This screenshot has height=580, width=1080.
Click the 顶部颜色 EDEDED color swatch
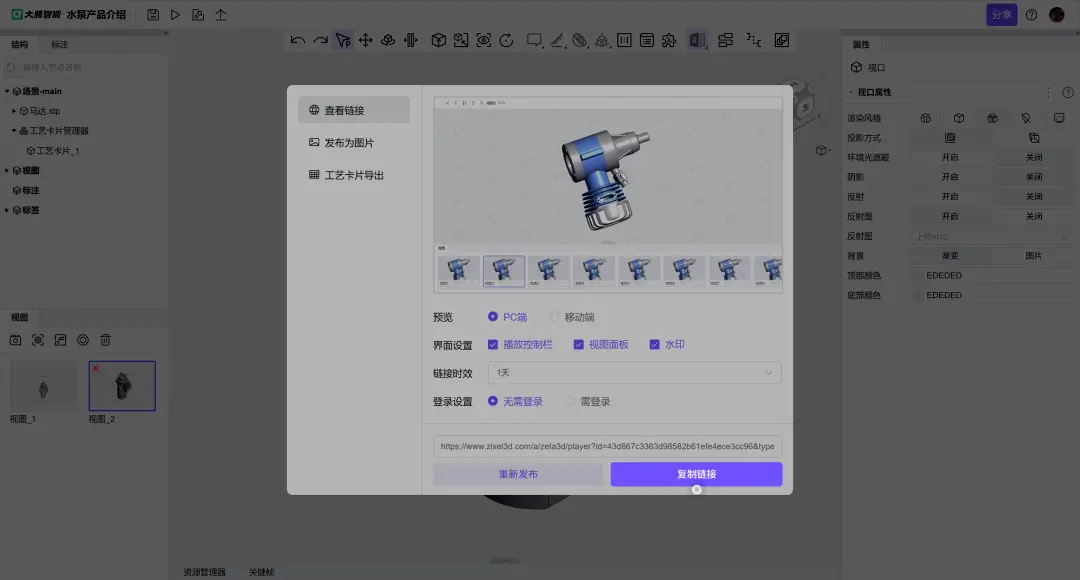pyautogui.click(x=917, y=275)
